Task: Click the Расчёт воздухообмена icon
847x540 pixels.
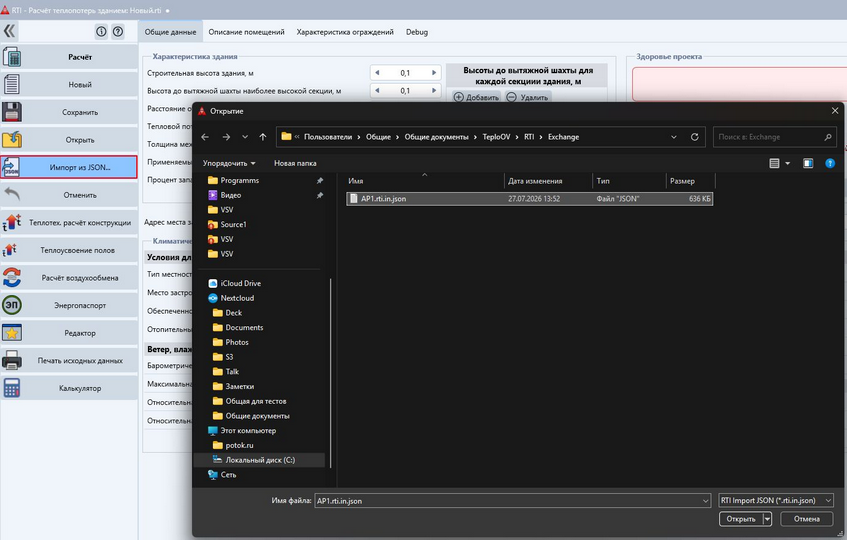Action: tap(12, 278)
